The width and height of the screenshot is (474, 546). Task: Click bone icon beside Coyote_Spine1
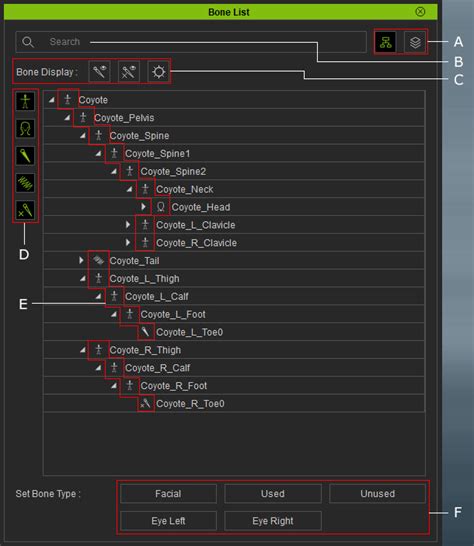114,153
